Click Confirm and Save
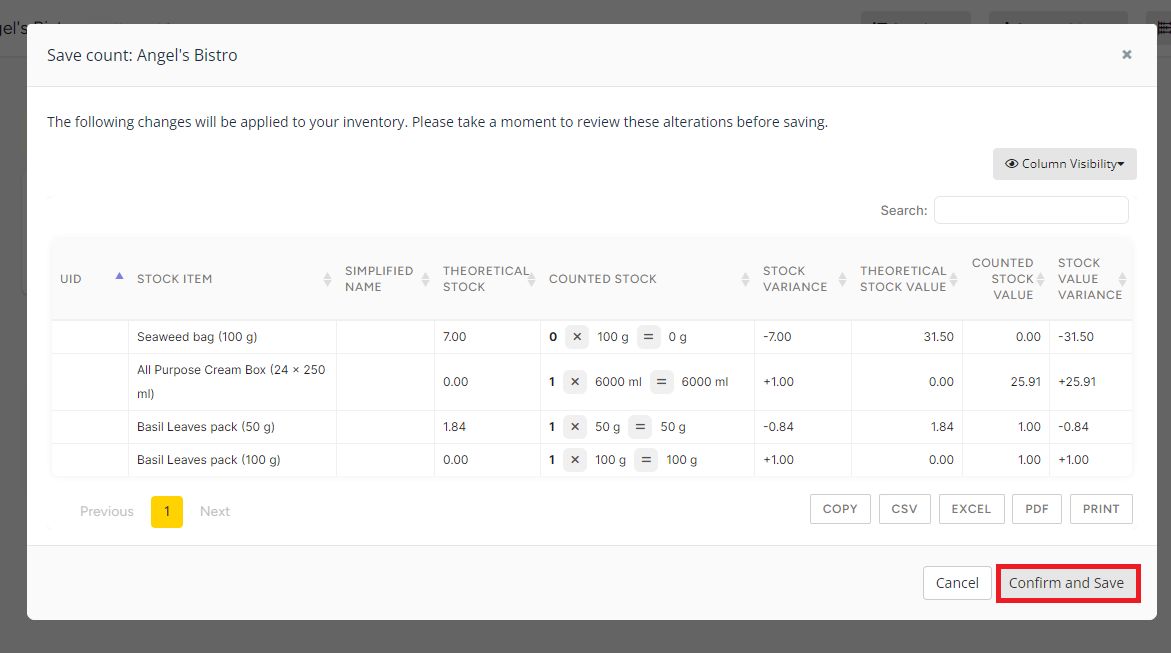Screen dimensions: 1171x653 (1066, 583)
